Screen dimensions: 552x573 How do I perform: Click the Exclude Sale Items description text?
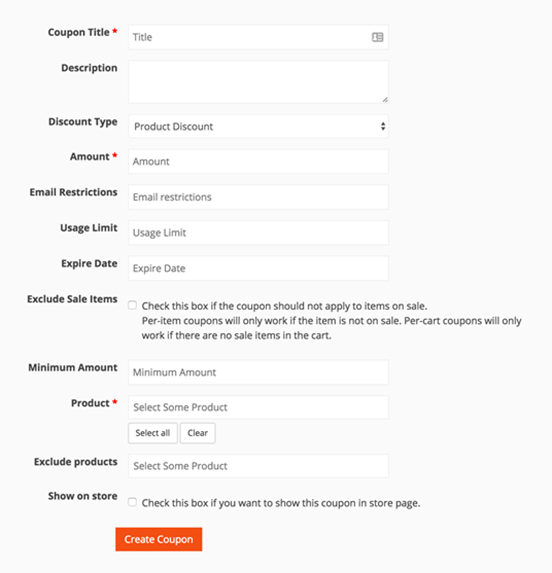(x=331, y=320)
